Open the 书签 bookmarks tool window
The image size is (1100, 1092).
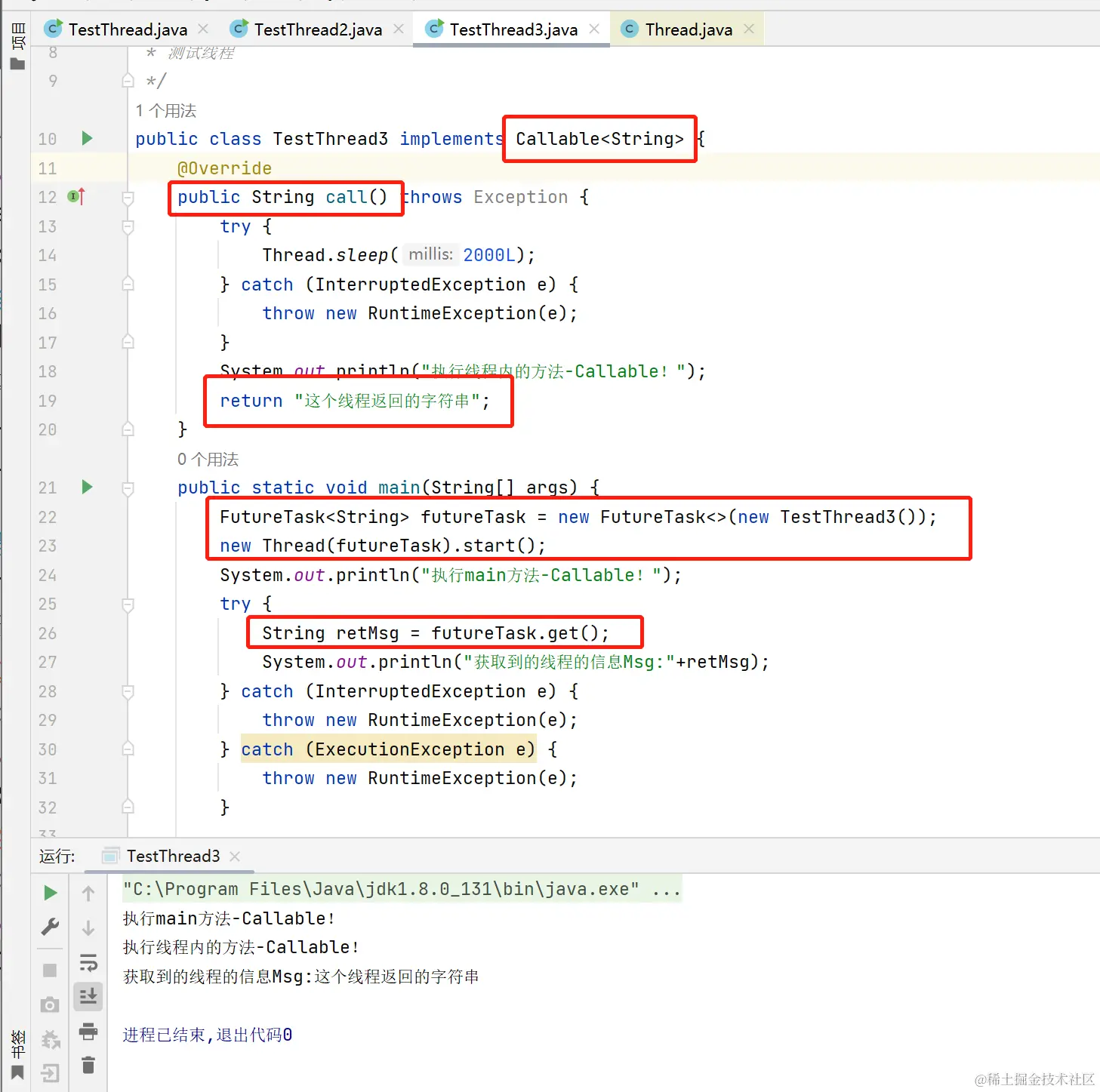17,1054
